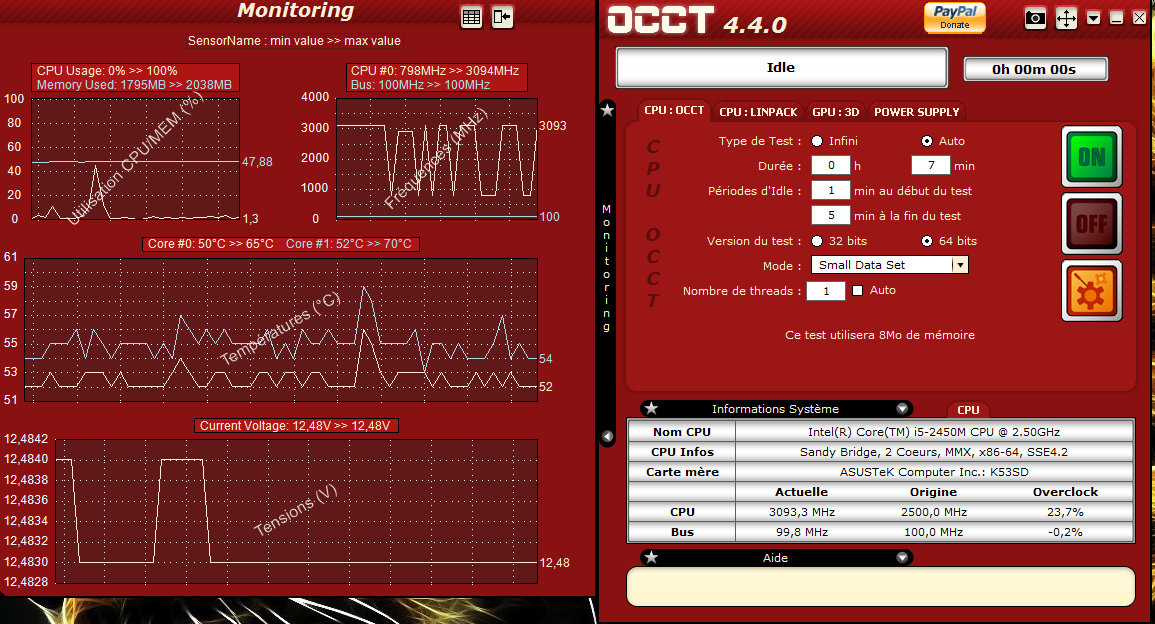Viewport: 1155px width, 624px height.
Task: Click the star next to Aide
Action: [x=651, y=557]
